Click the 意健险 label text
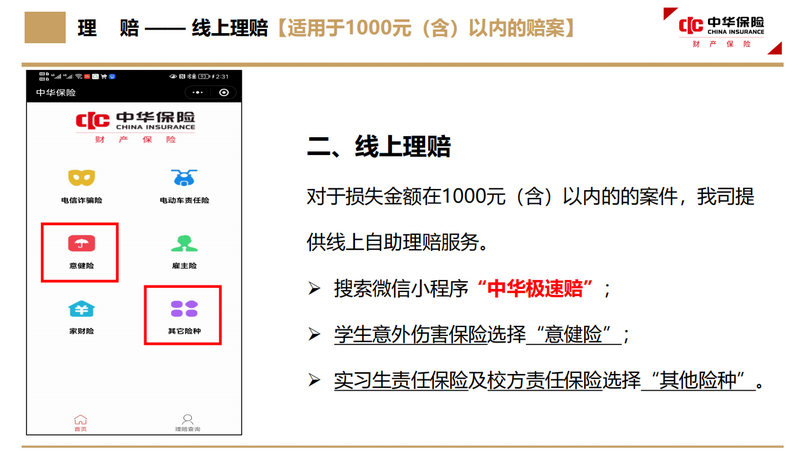Viewport: 800px width, 451px height. pos(82,265)
